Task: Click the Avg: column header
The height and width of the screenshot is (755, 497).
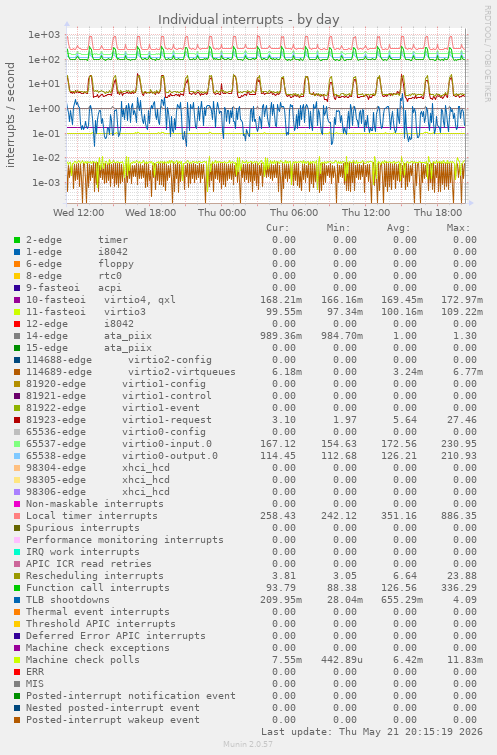Action: tap(398, 228)
